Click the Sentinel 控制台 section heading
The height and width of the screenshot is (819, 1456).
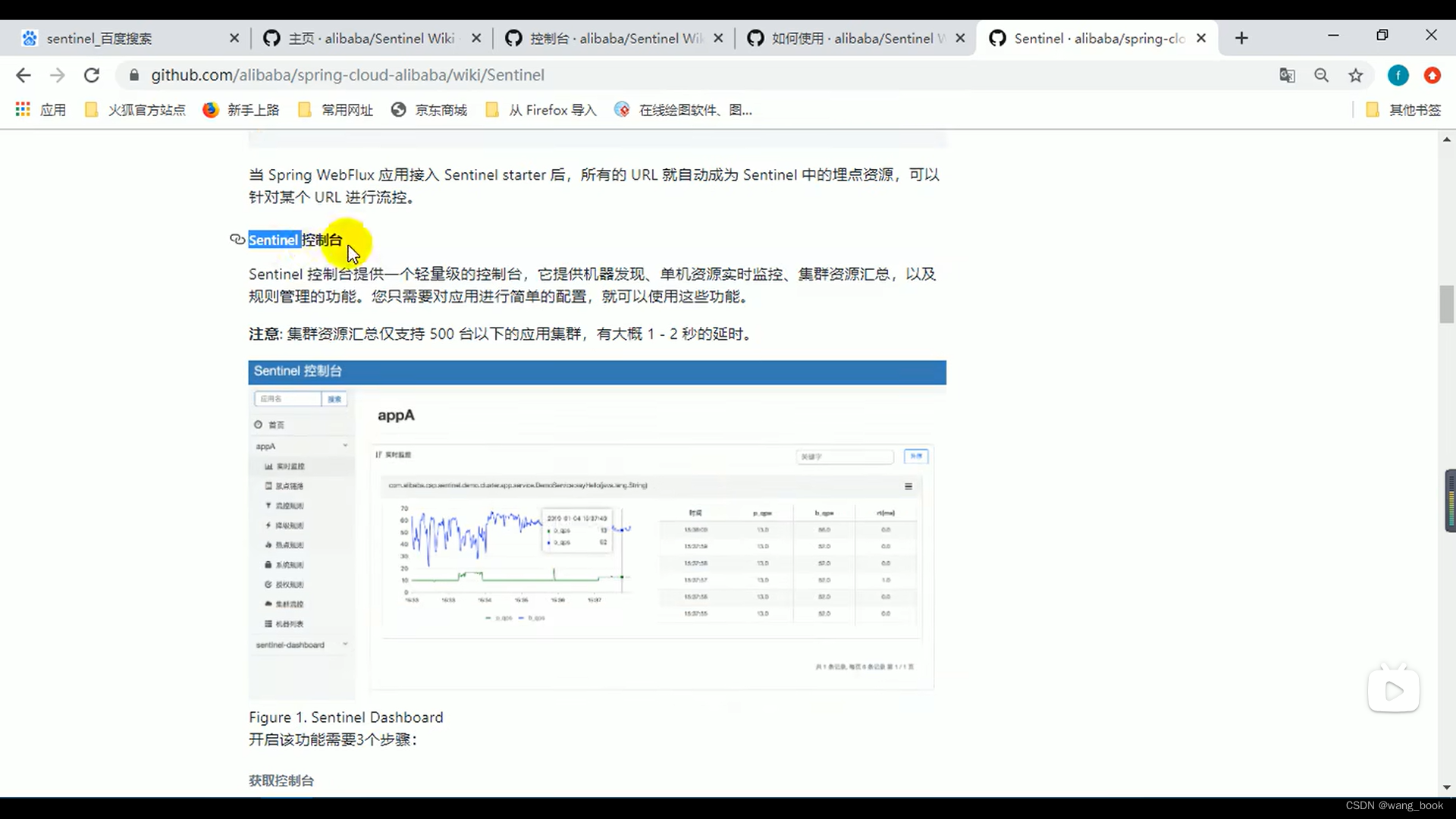tap(296, 240)
